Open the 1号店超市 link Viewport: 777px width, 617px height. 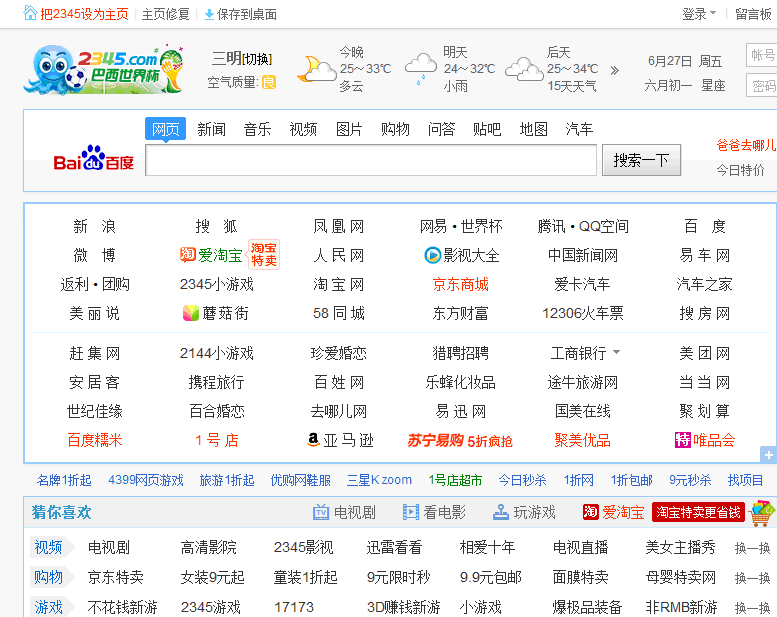pos(455,480)
